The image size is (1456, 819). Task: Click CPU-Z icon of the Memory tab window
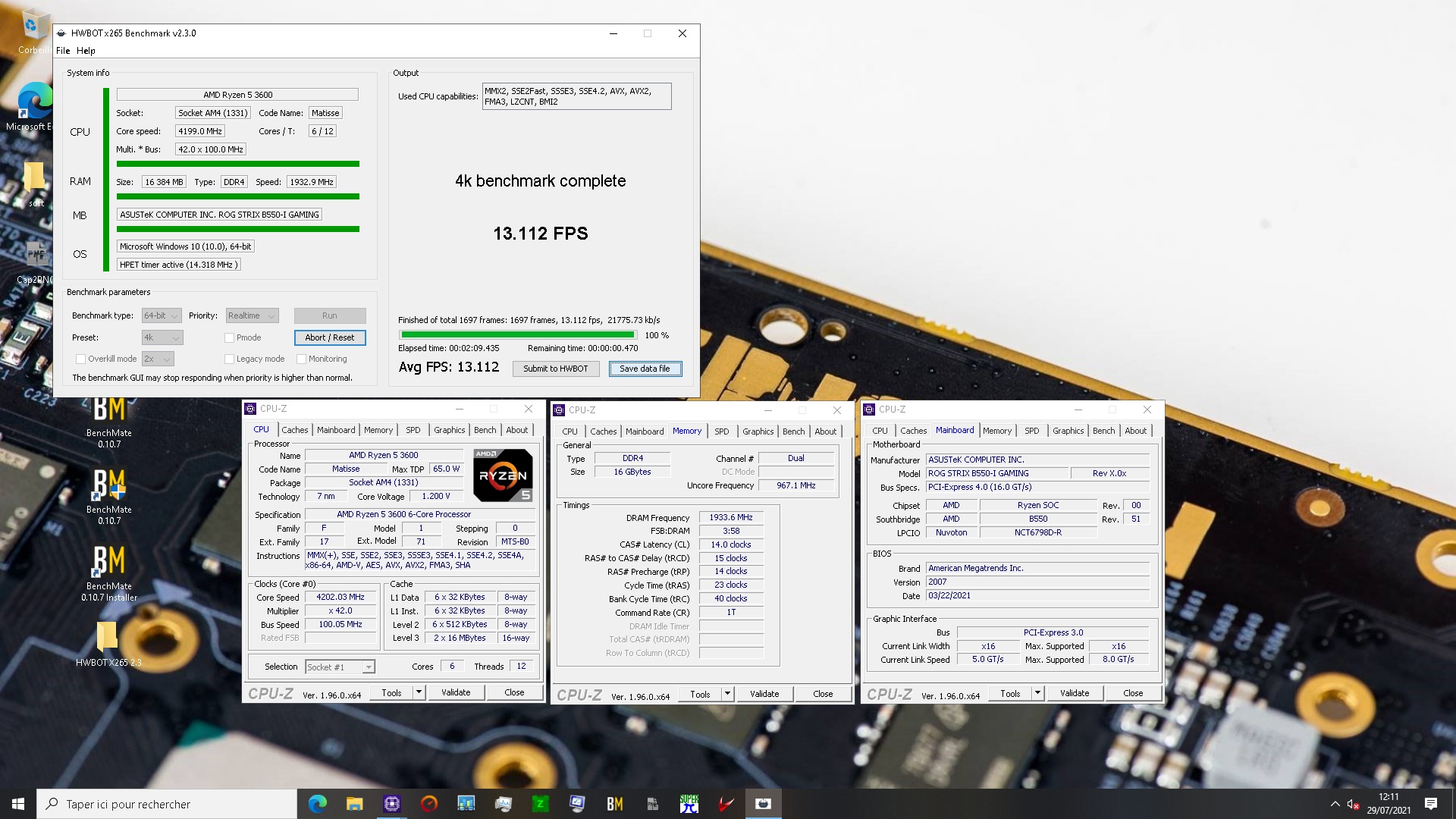(559, 410)
